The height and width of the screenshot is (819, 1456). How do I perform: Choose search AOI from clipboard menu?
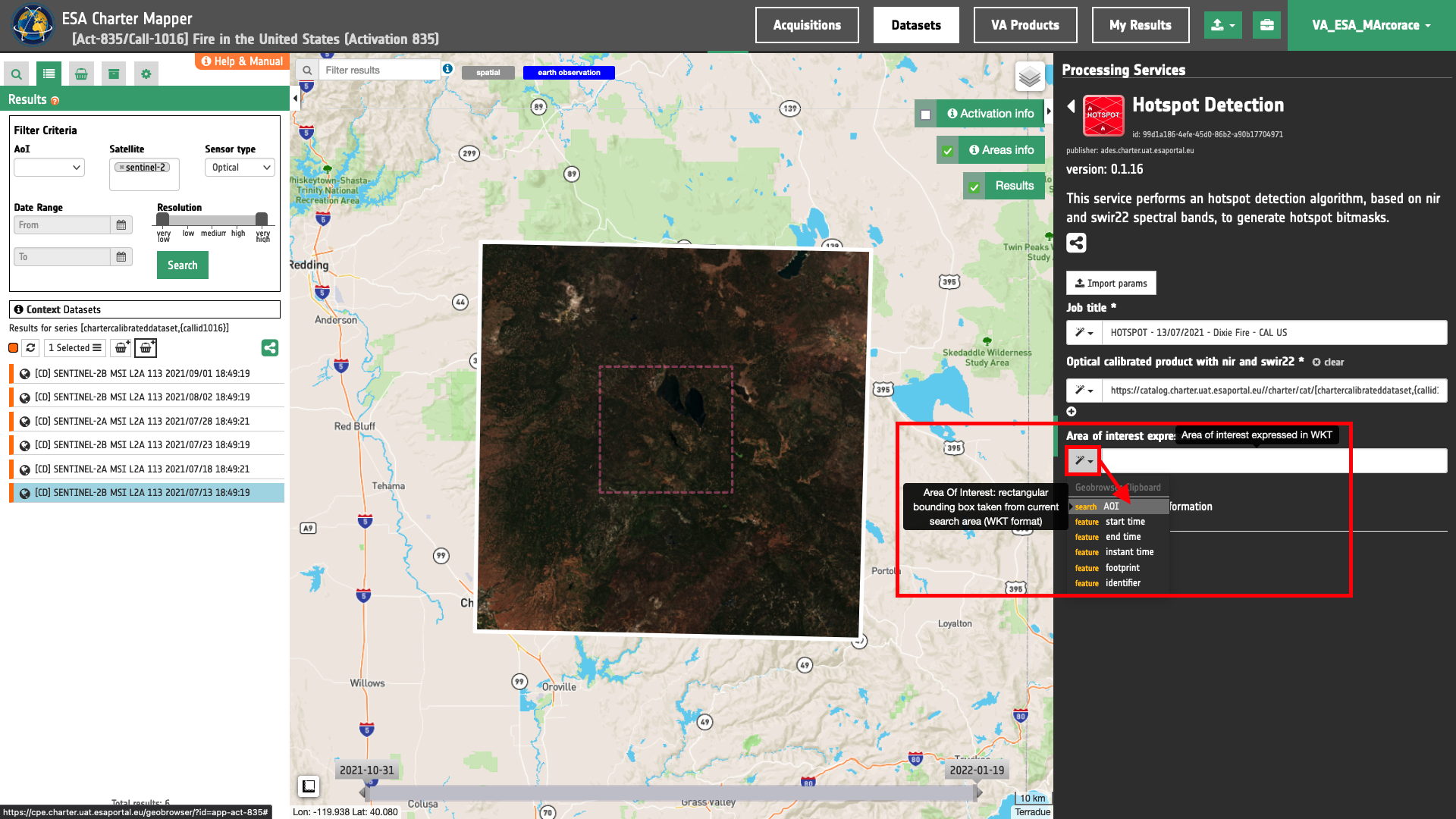coord(1119,507)
